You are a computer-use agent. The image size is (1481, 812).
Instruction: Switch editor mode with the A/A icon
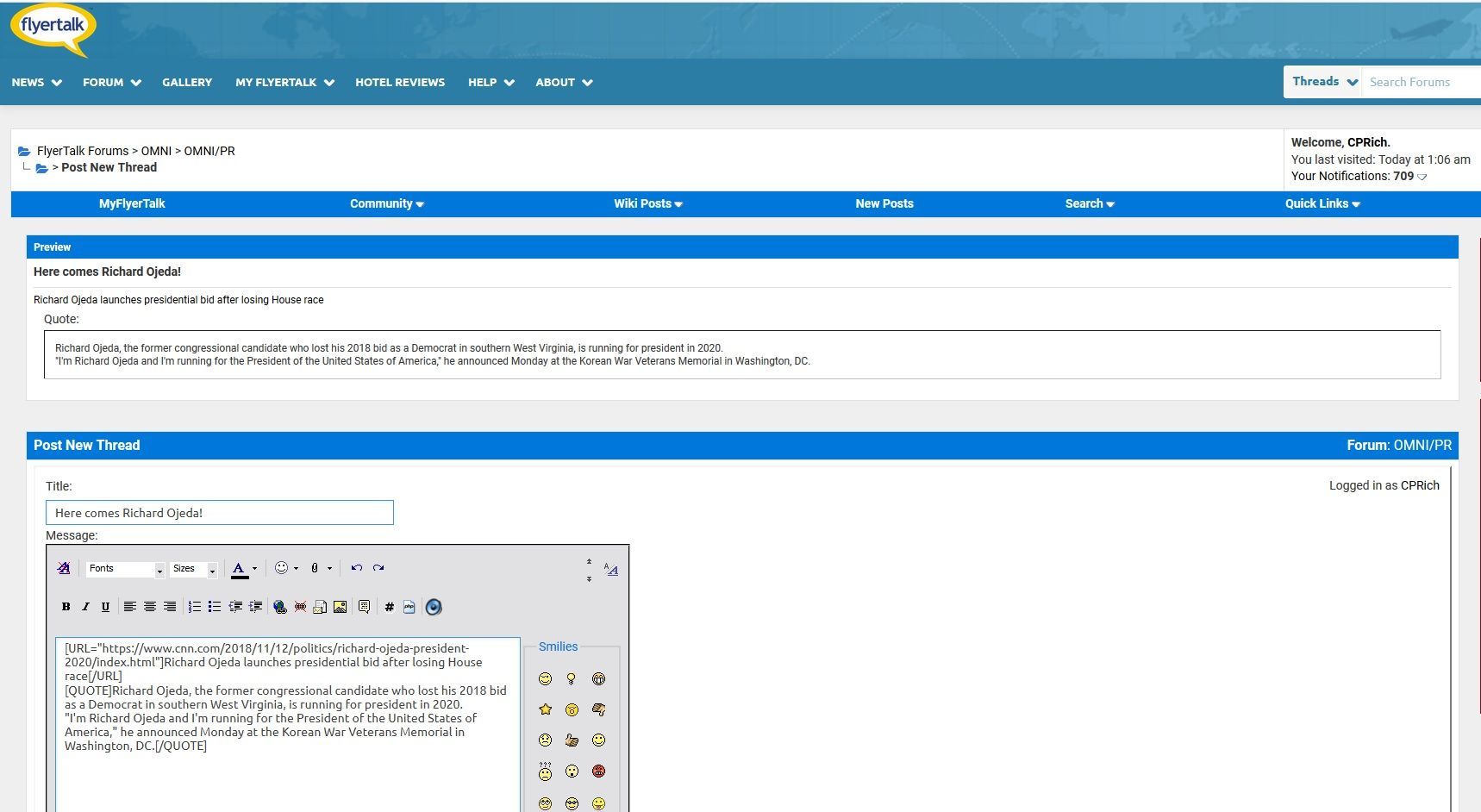point(611,569)
